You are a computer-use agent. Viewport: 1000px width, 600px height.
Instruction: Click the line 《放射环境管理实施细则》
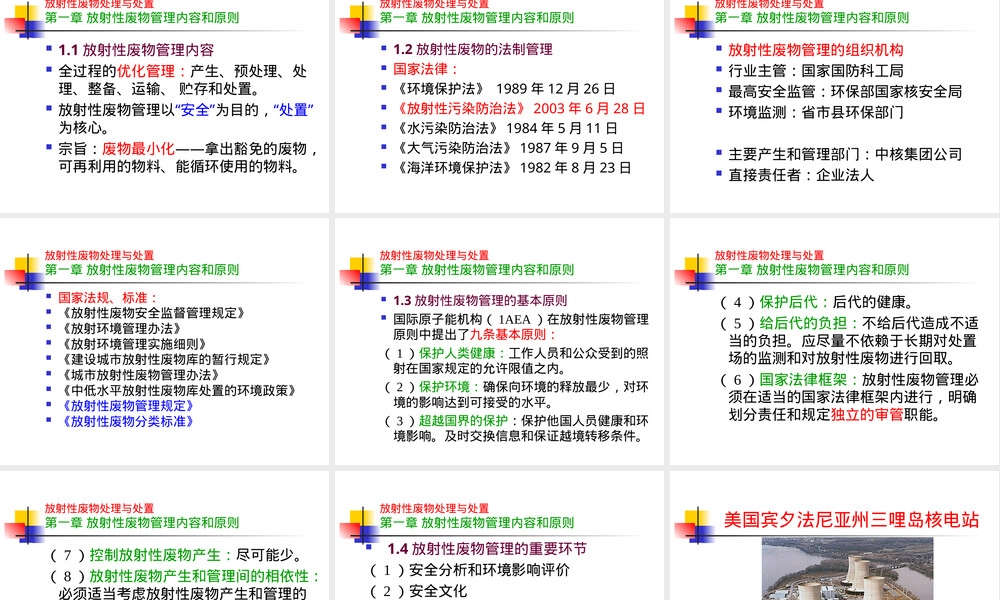133,344
